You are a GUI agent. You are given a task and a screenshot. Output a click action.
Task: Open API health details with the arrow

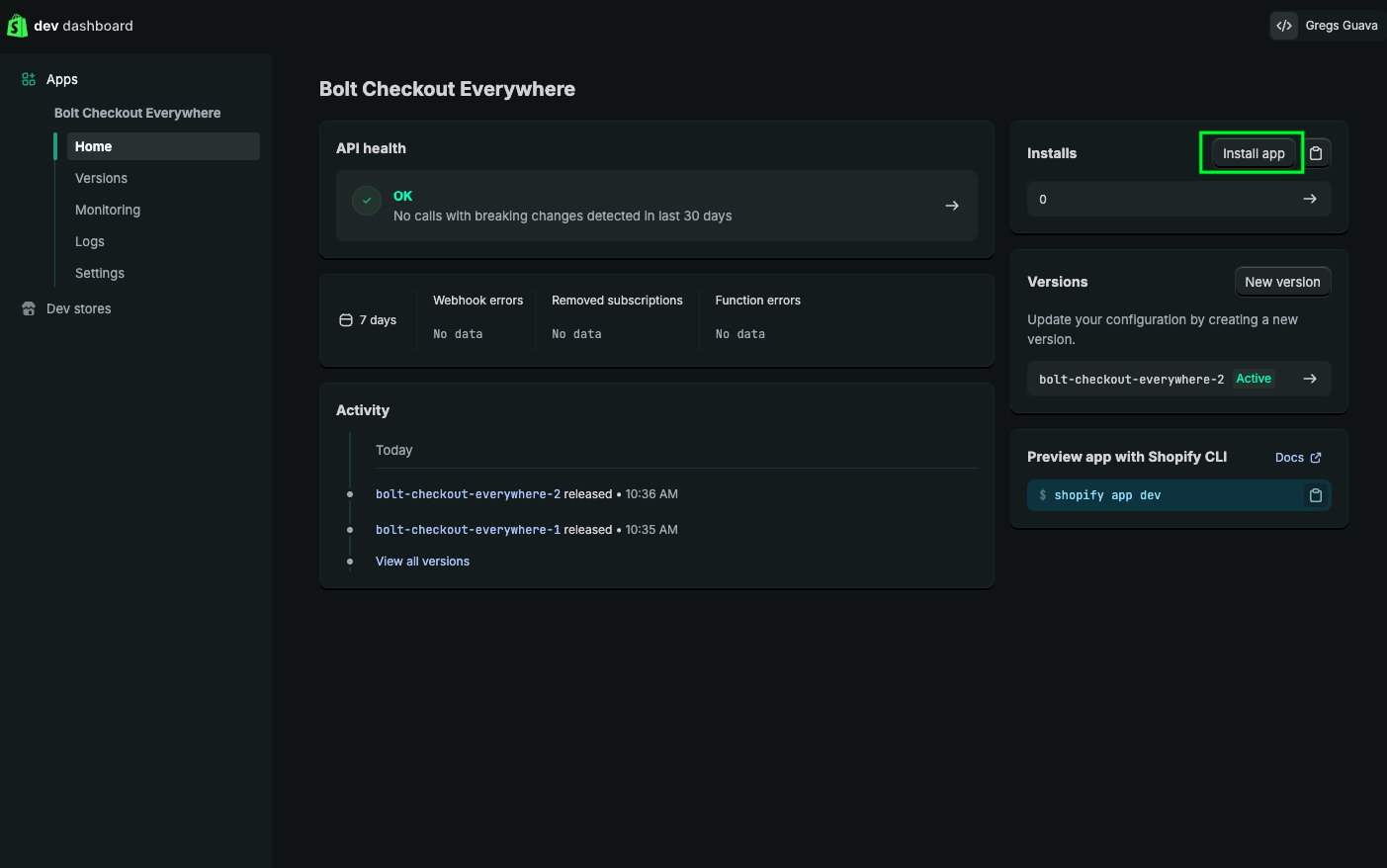pos(951,206)
